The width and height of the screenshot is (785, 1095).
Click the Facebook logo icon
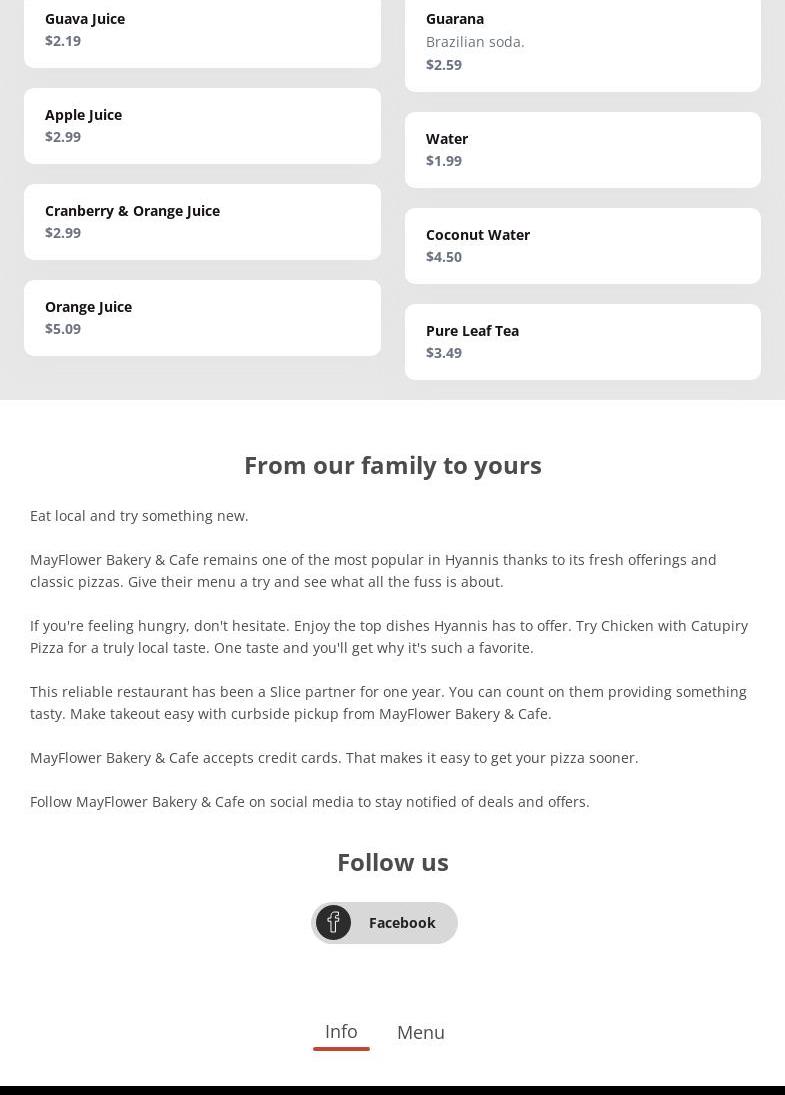(x=333, y=922)
